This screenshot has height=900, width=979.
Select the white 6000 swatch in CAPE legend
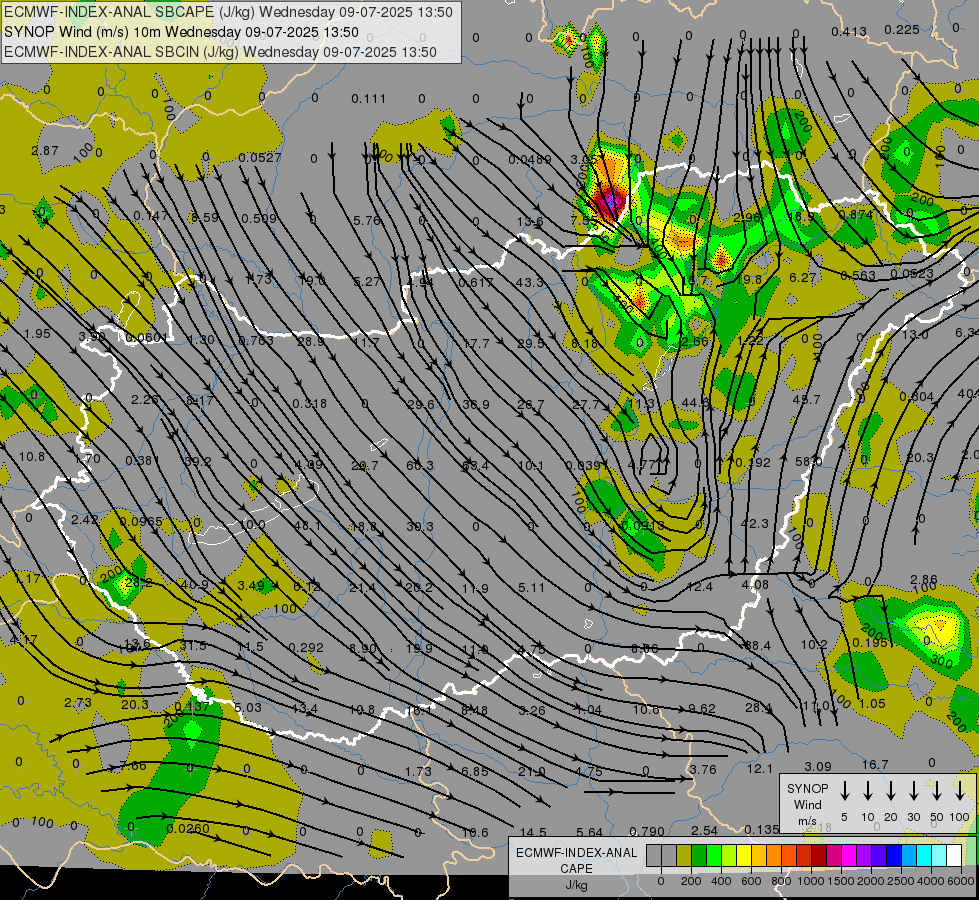954,855
